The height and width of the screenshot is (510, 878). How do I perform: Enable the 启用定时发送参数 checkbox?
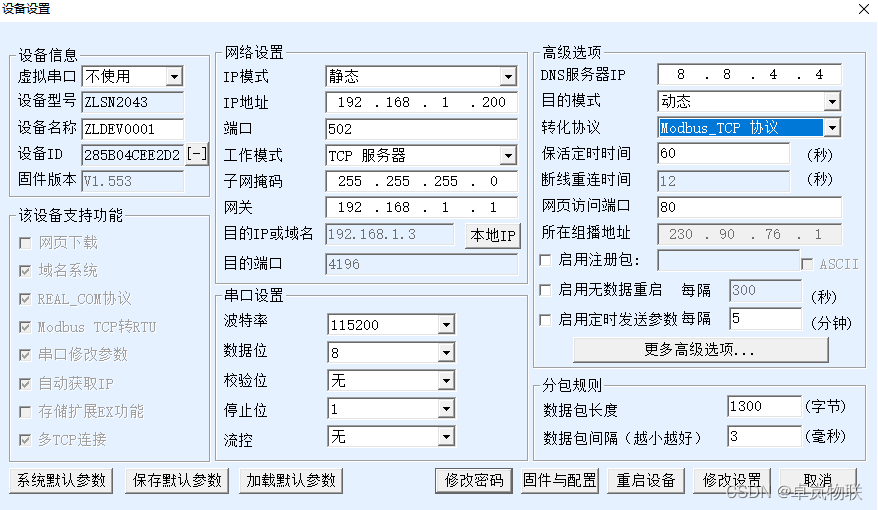(x=545, y=320)
